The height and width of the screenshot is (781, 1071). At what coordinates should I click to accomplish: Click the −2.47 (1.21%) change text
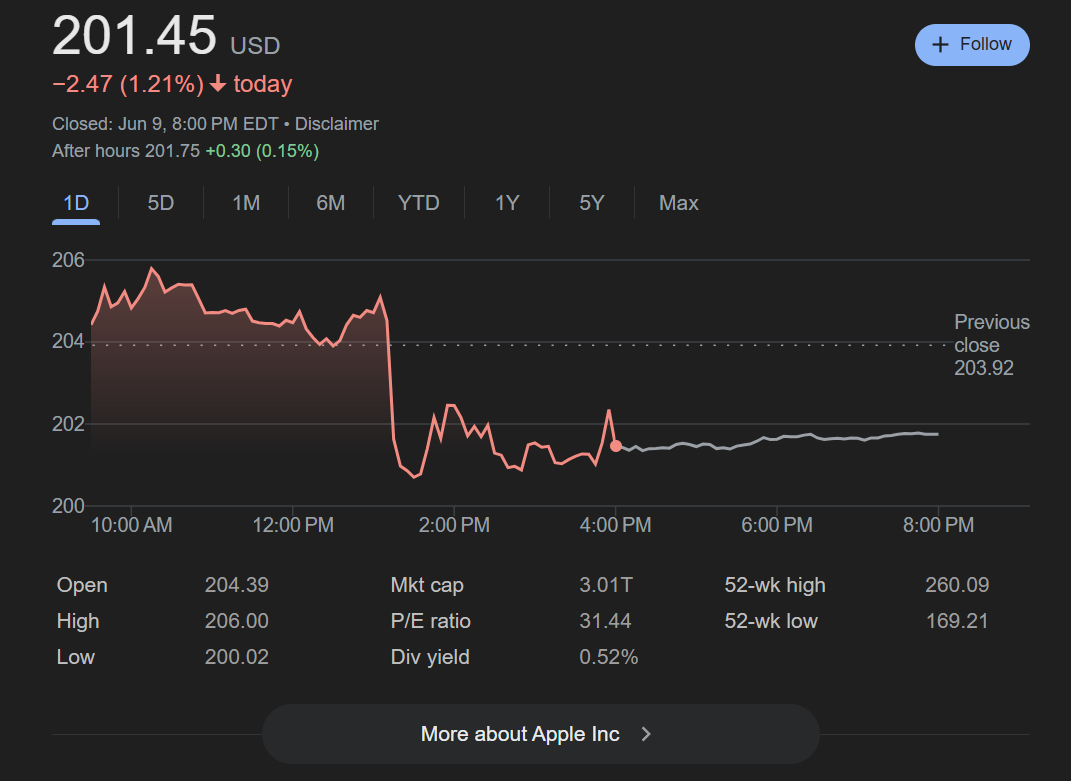pos(128,84)
